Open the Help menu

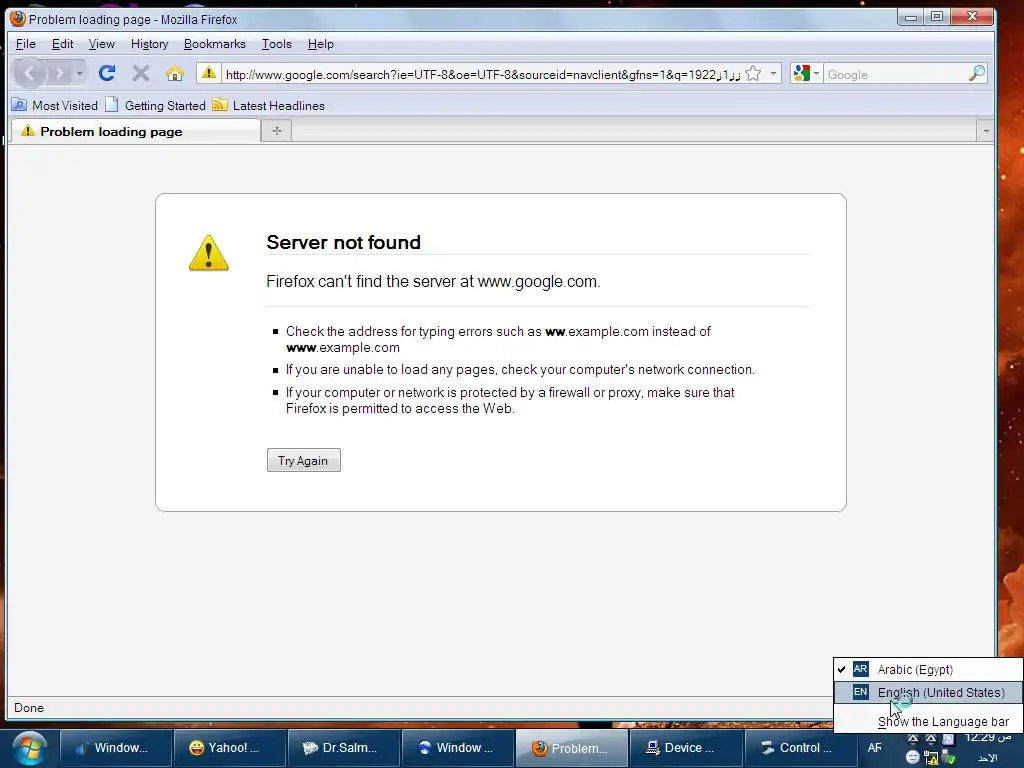click(x=320, y=44)
